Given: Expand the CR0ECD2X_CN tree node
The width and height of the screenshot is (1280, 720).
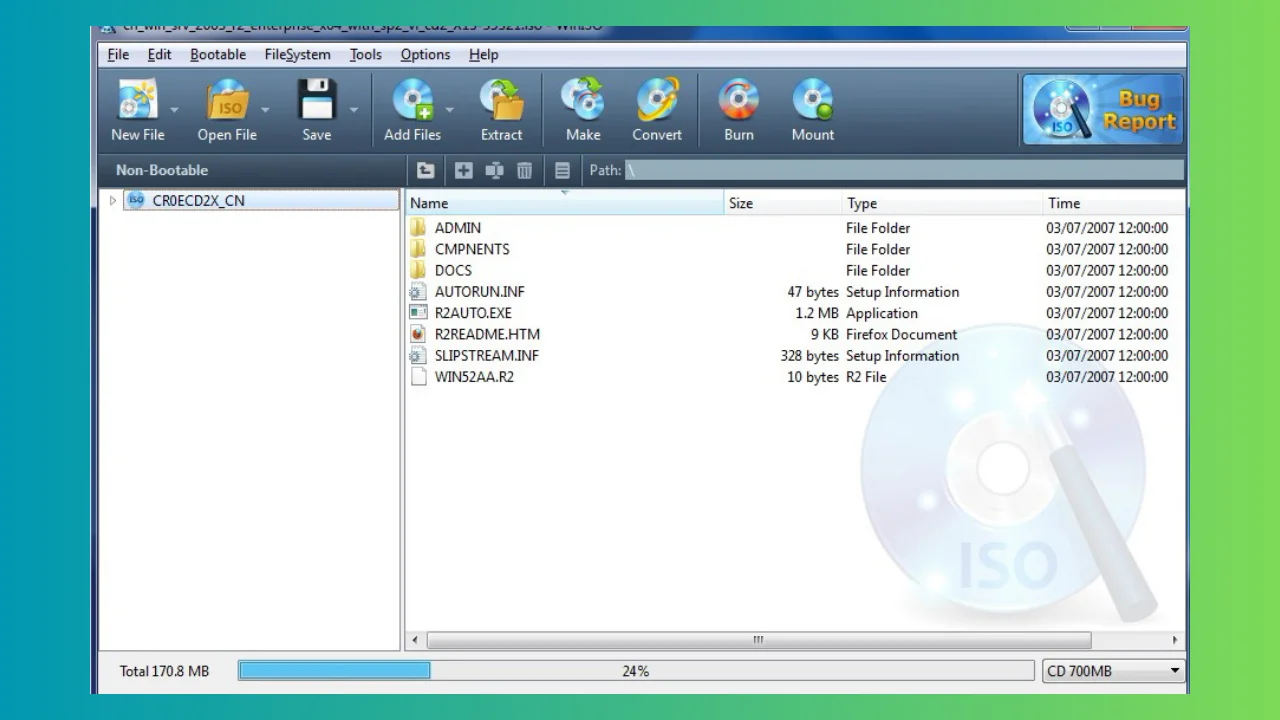Looking at the screenshot, I should click(x=113, y=201).
